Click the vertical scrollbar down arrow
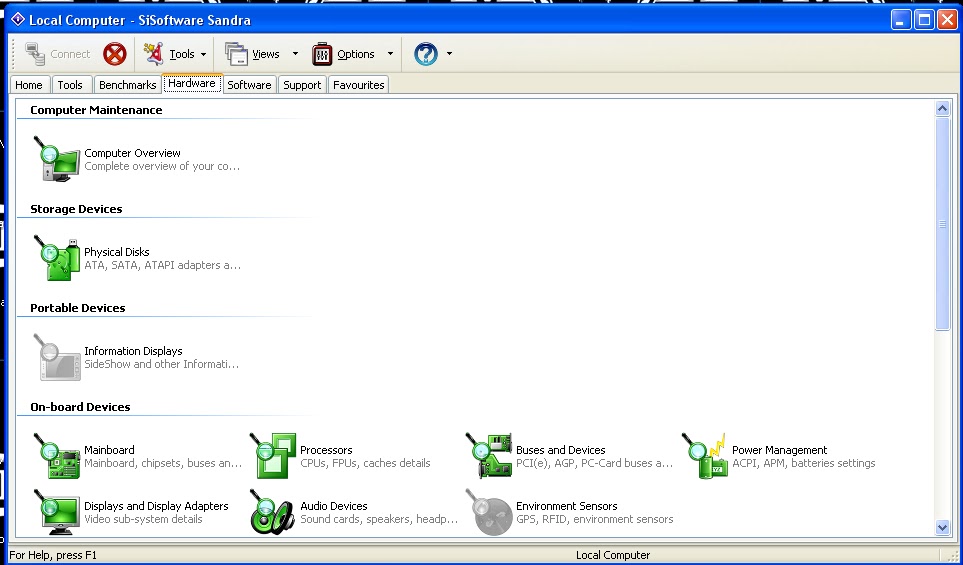 (943, 526)
